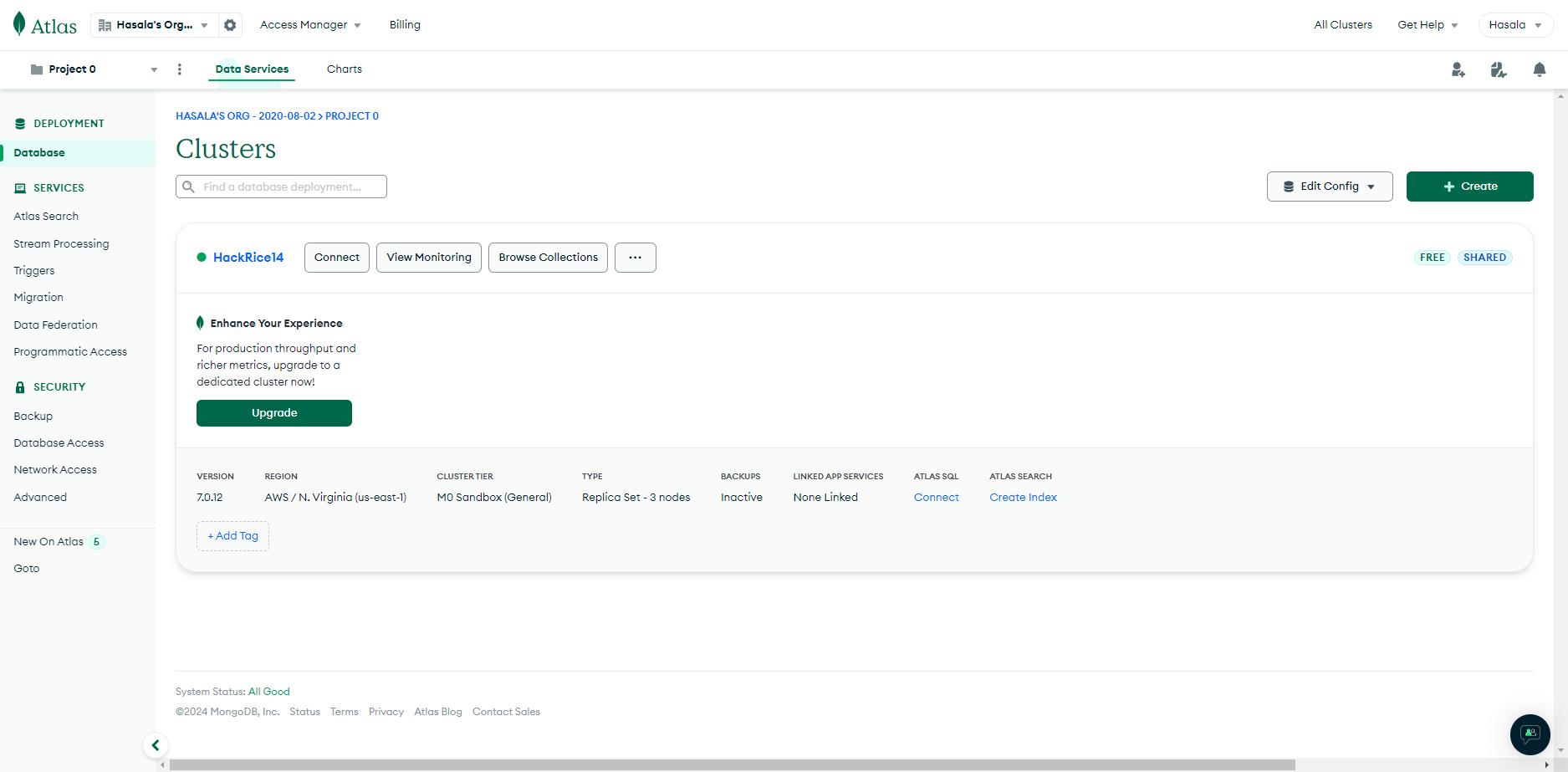Click the FREE badge

coord(1433,258)
